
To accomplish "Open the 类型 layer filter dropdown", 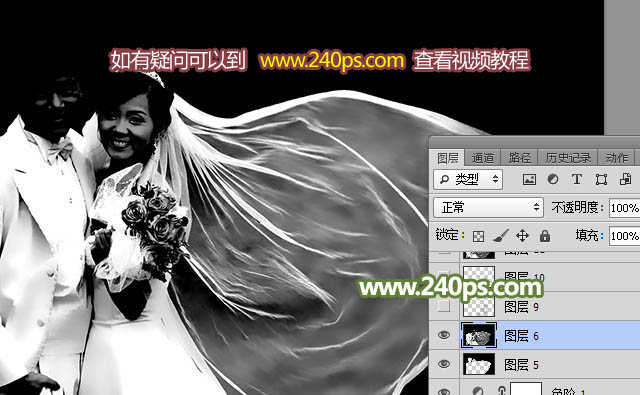I will pos(468,179).
